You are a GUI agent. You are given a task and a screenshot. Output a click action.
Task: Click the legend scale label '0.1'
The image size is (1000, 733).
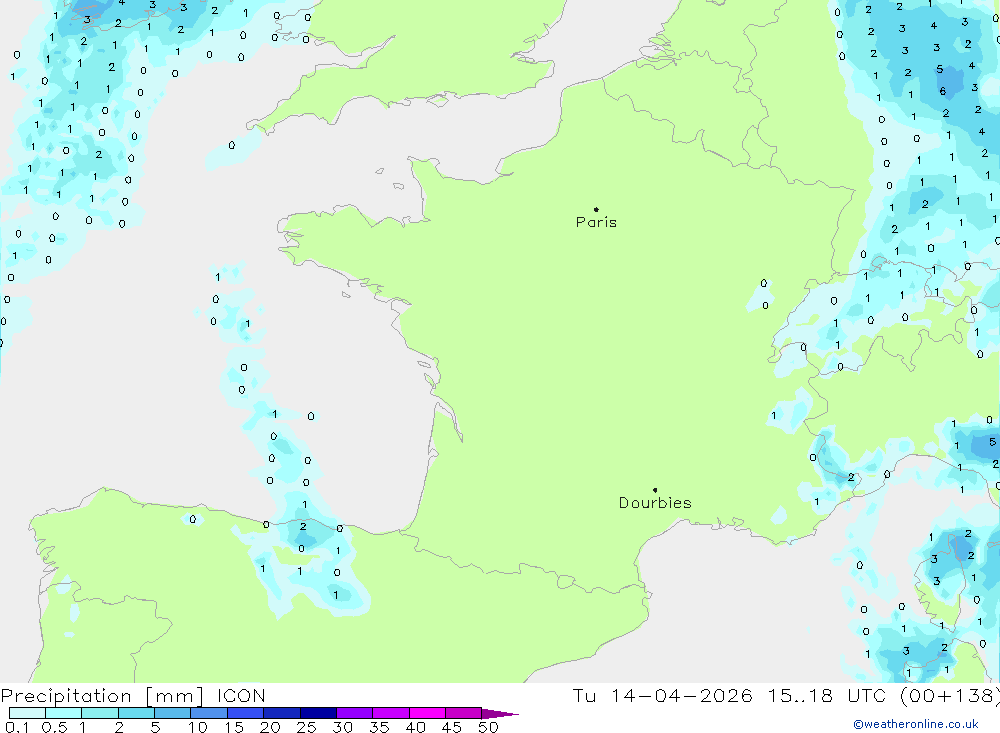point(17,727)
